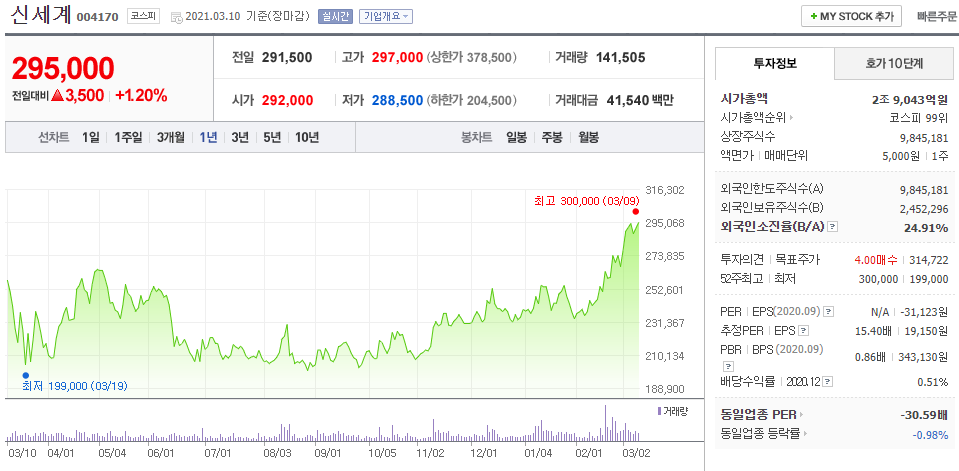
Task: Click the 316,302 price axis label
Action: [x=666, y=191]
